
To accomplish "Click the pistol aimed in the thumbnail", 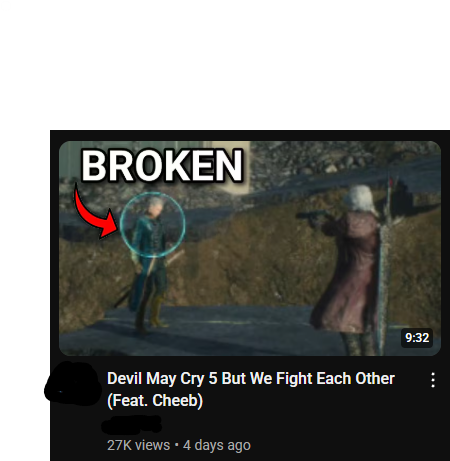I will coord(313,216).
